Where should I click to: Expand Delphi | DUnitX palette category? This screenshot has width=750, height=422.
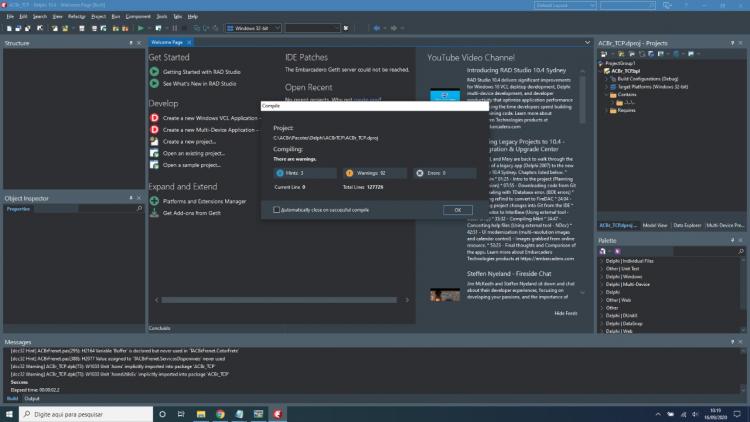[602, 316]
